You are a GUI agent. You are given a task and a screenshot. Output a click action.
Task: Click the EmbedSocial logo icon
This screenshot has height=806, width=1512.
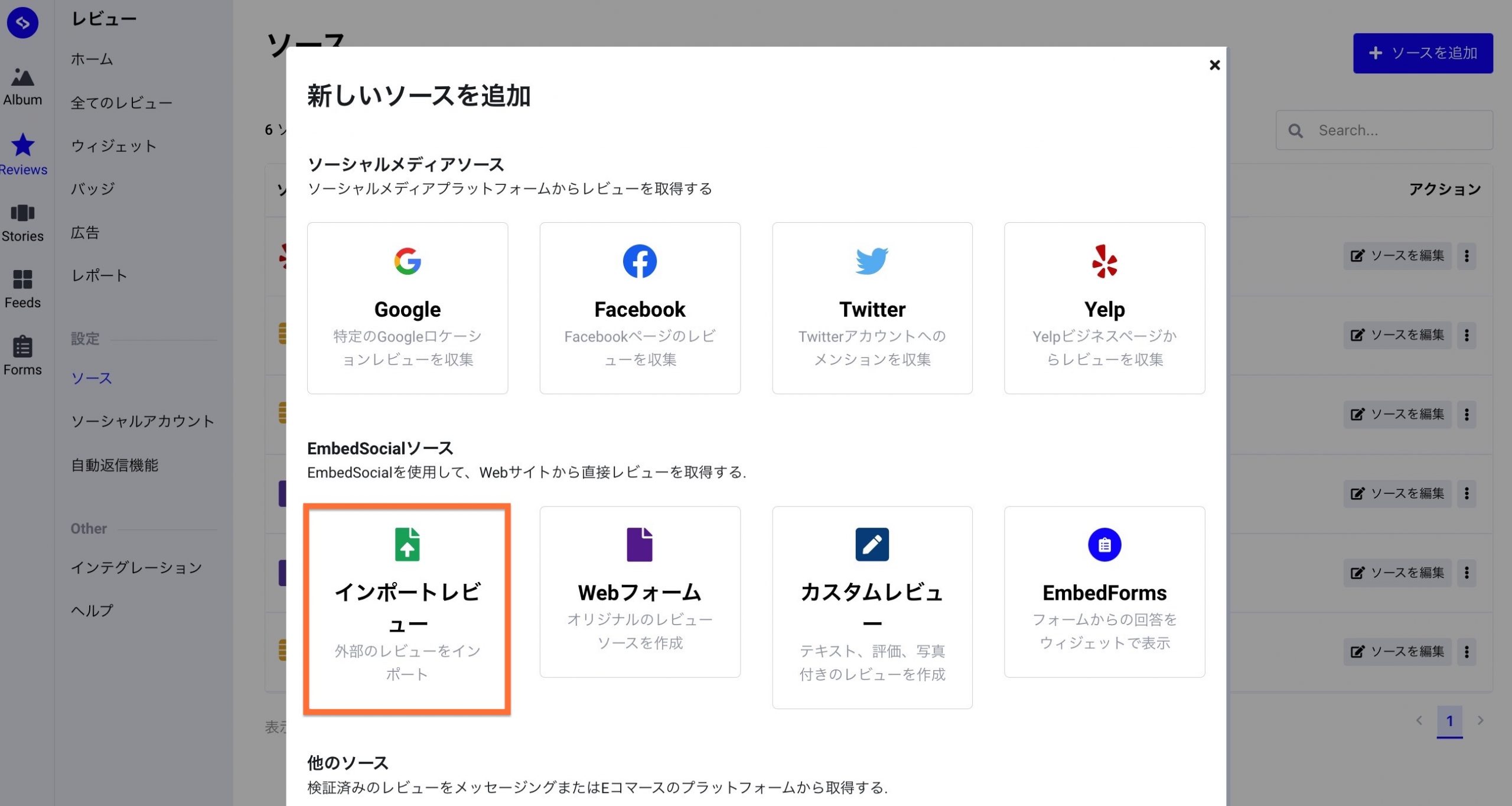pyautogui.click(x=22, y=22)
